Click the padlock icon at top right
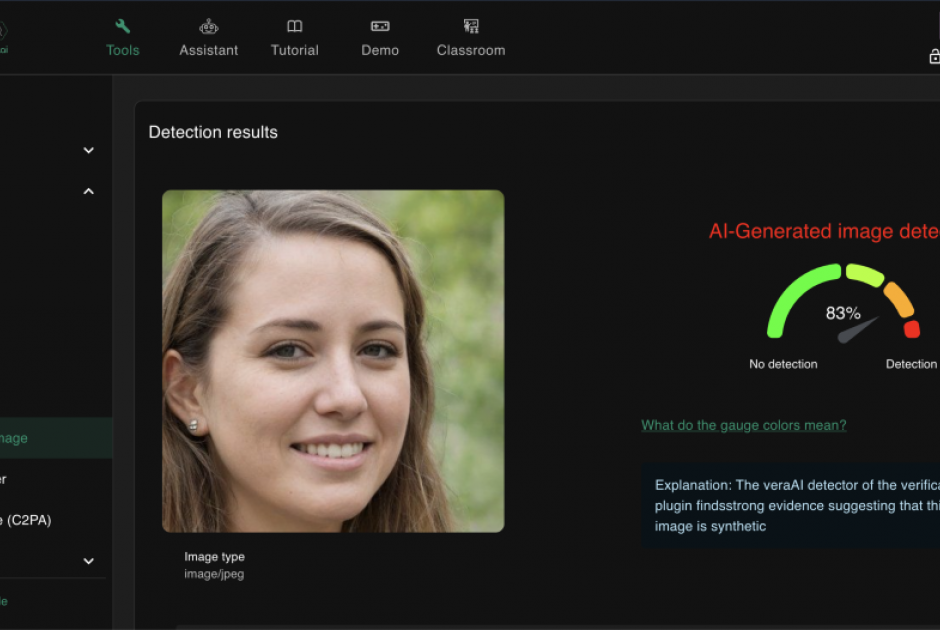This screenshot has width=940, height=630. click(x=934, y=56)
